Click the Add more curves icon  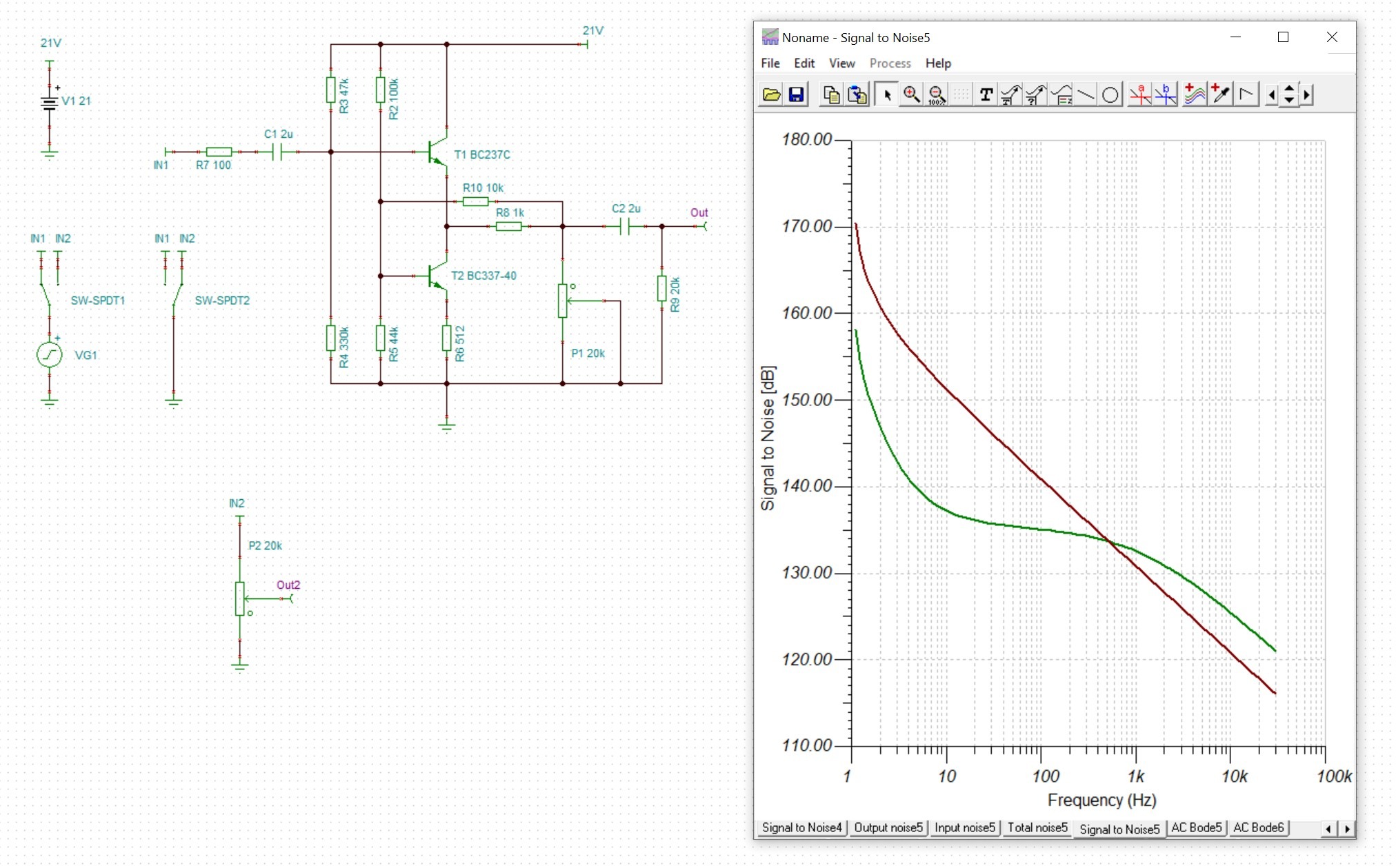pos(1195,94)
